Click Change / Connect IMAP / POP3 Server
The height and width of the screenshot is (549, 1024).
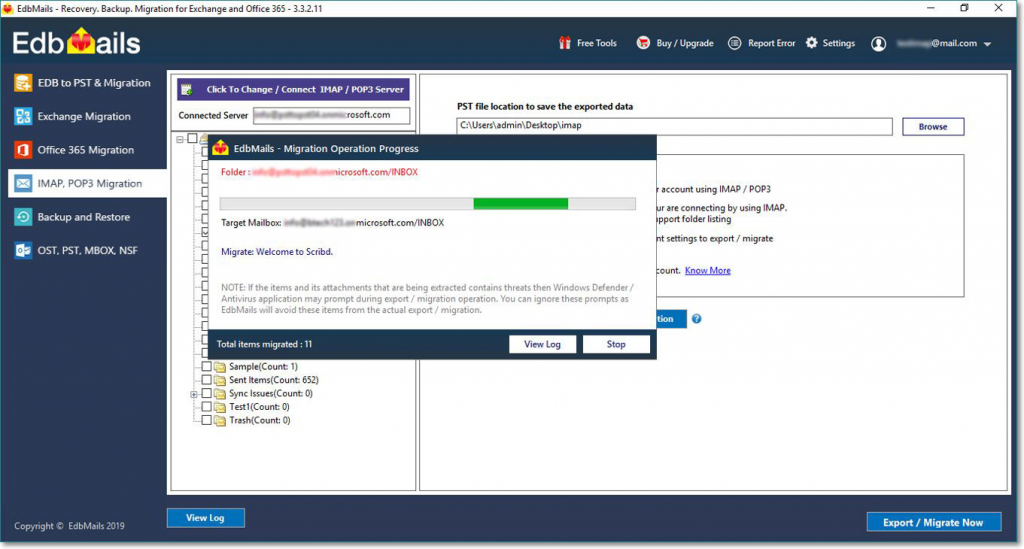[293, 89]
